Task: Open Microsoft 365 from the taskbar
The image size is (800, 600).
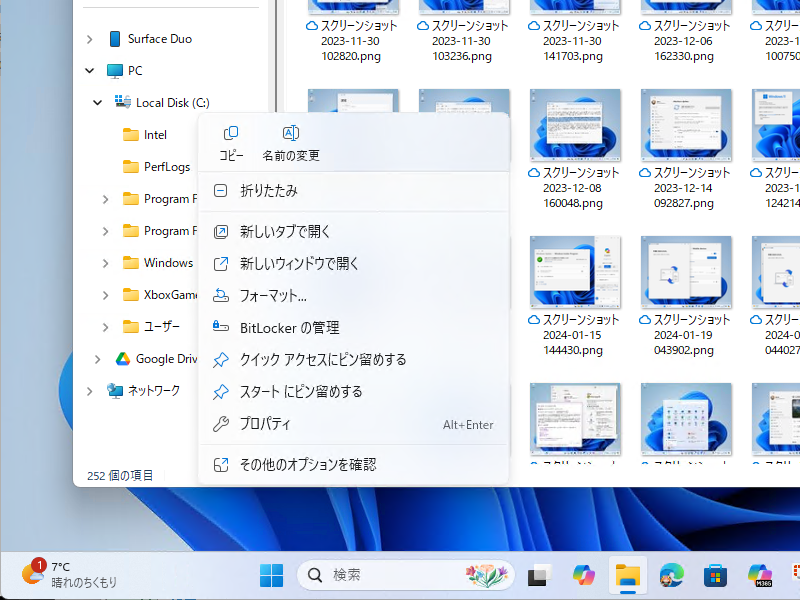Action: (760, 575)
